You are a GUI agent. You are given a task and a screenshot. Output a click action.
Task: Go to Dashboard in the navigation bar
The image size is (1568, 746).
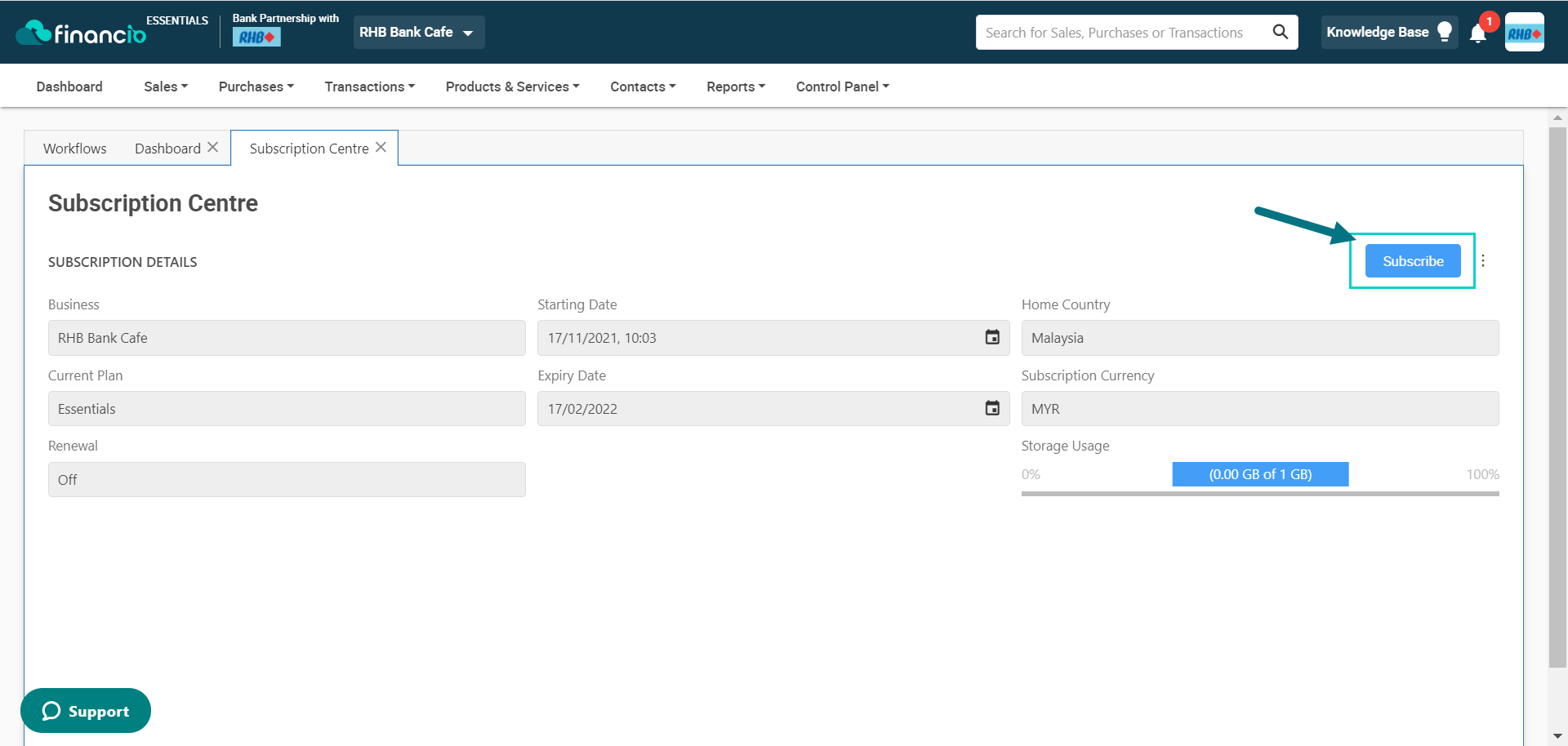coord(69,87)
